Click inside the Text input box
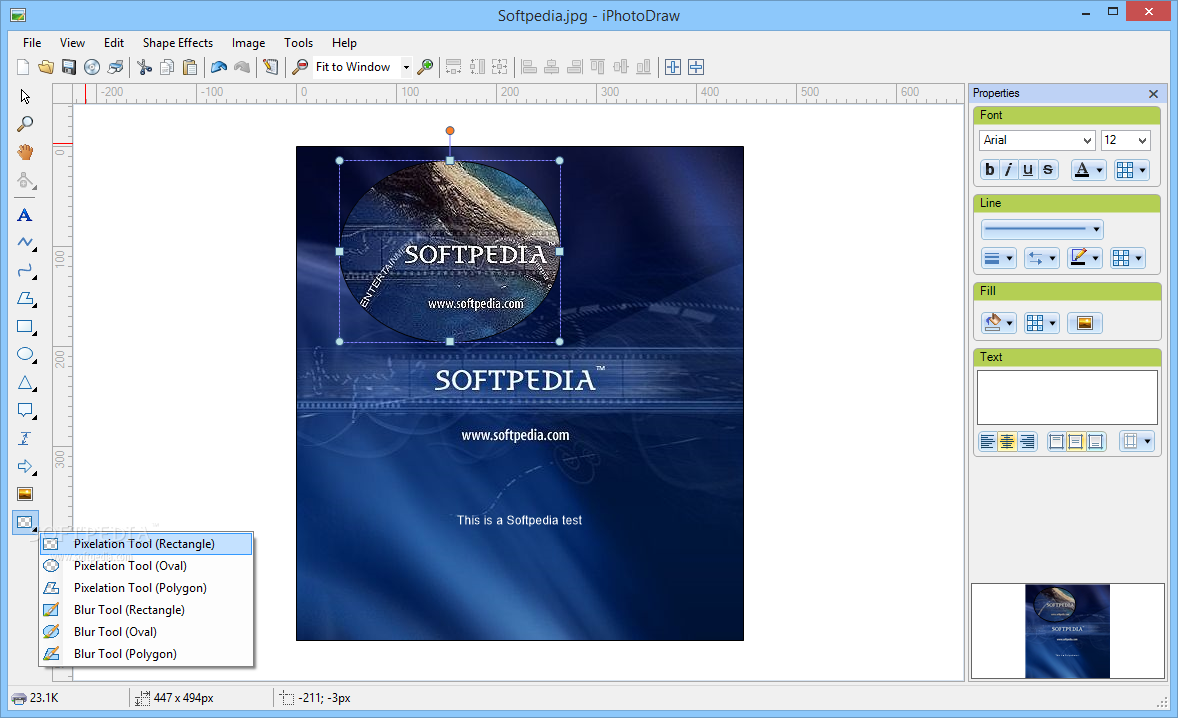1178x718 pixels. (1067, 397)
